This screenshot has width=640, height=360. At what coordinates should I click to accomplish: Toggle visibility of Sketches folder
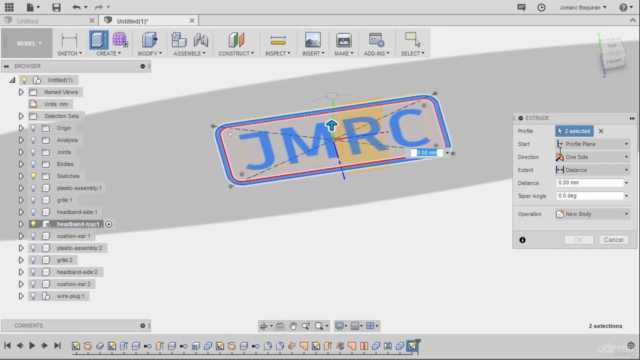[x=33, y=176]
